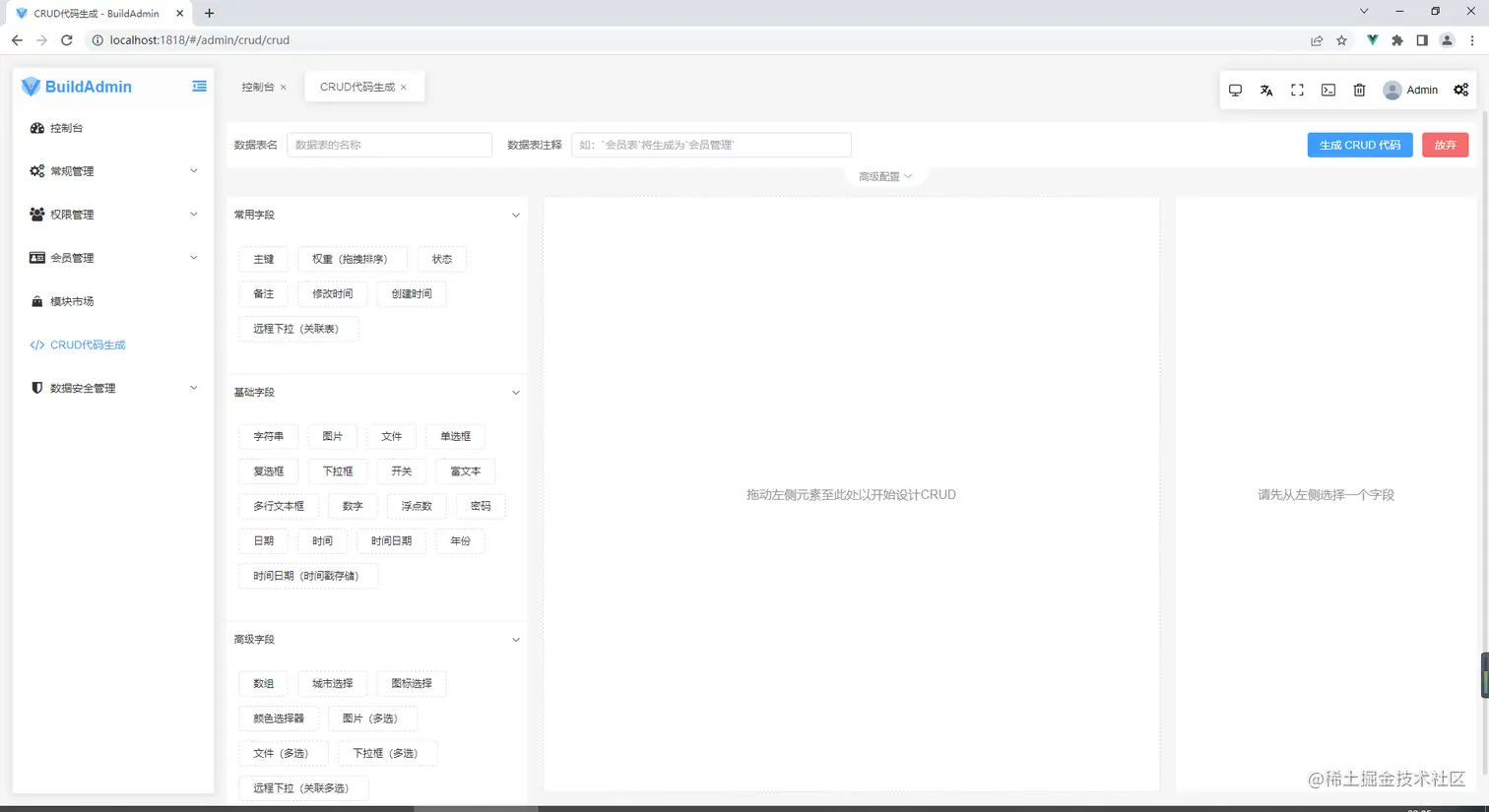
Task: Click the red 放弃 button
Action: (x=1445, y=145)
